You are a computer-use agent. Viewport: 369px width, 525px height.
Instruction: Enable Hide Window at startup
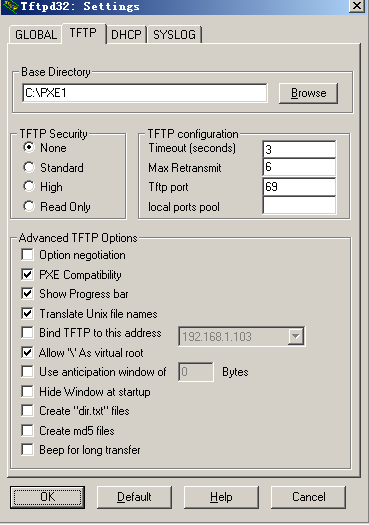pos(27,391)
